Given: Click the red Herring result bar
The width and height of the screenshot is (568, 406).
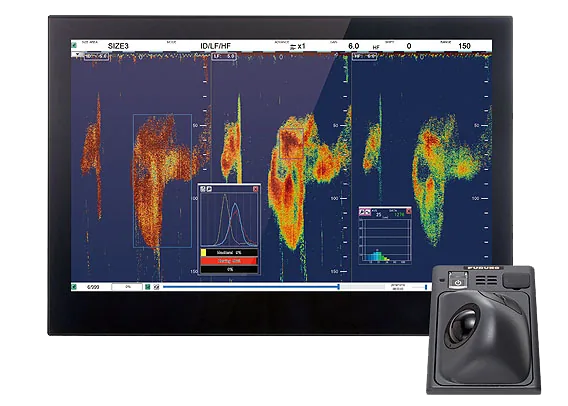Looking at the screenshot, I should 229,261.
